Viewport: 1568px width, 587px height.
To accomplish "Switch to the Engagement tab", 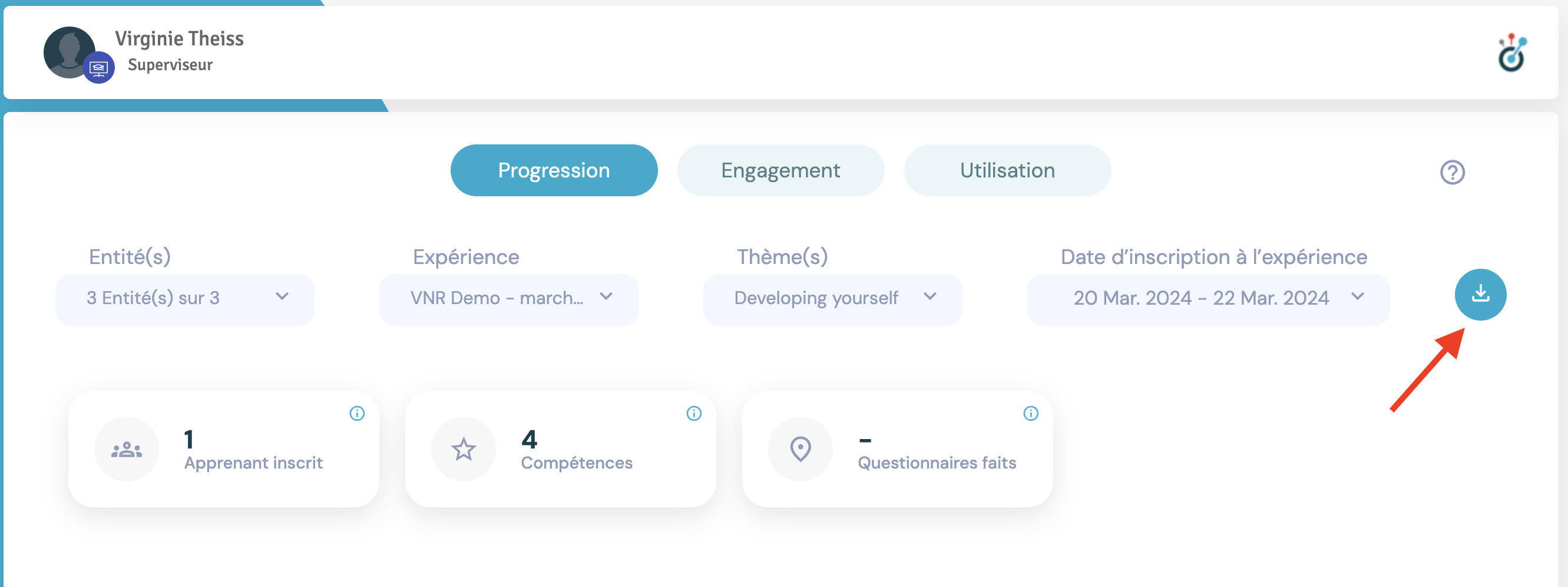I will tap(780, 170).
